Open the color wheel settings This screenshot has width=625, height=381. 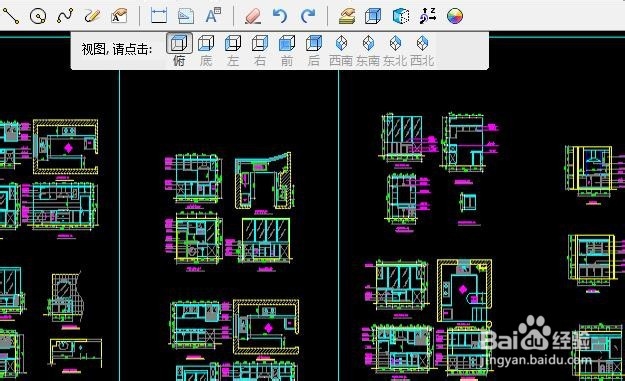[x=455, y=16]
